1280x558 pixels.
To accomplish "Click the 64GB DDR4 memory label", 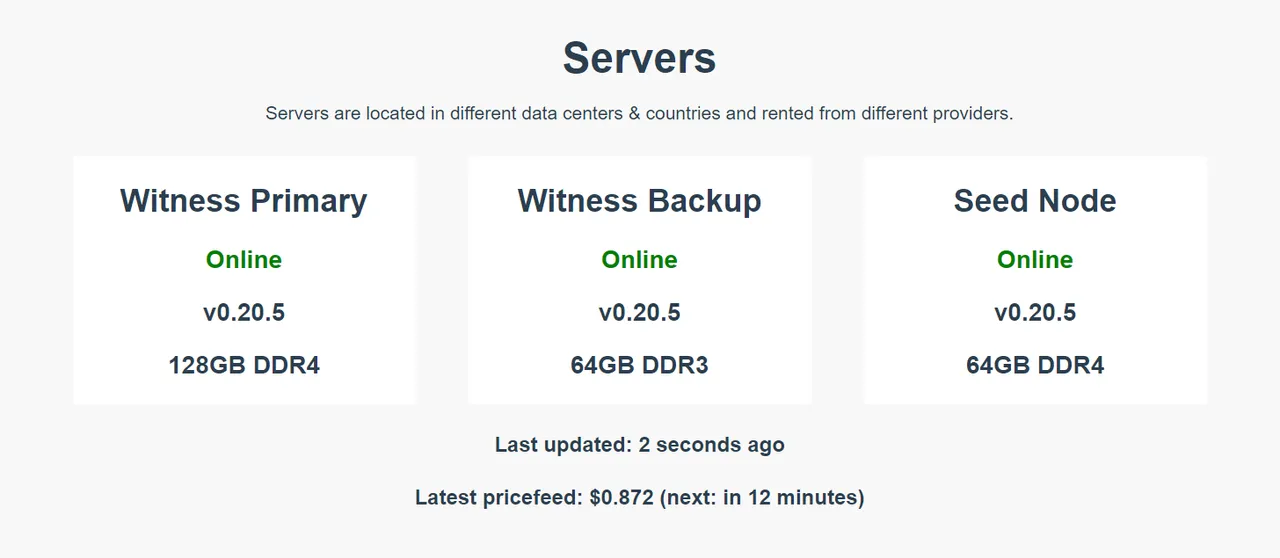I will 1035,365.
